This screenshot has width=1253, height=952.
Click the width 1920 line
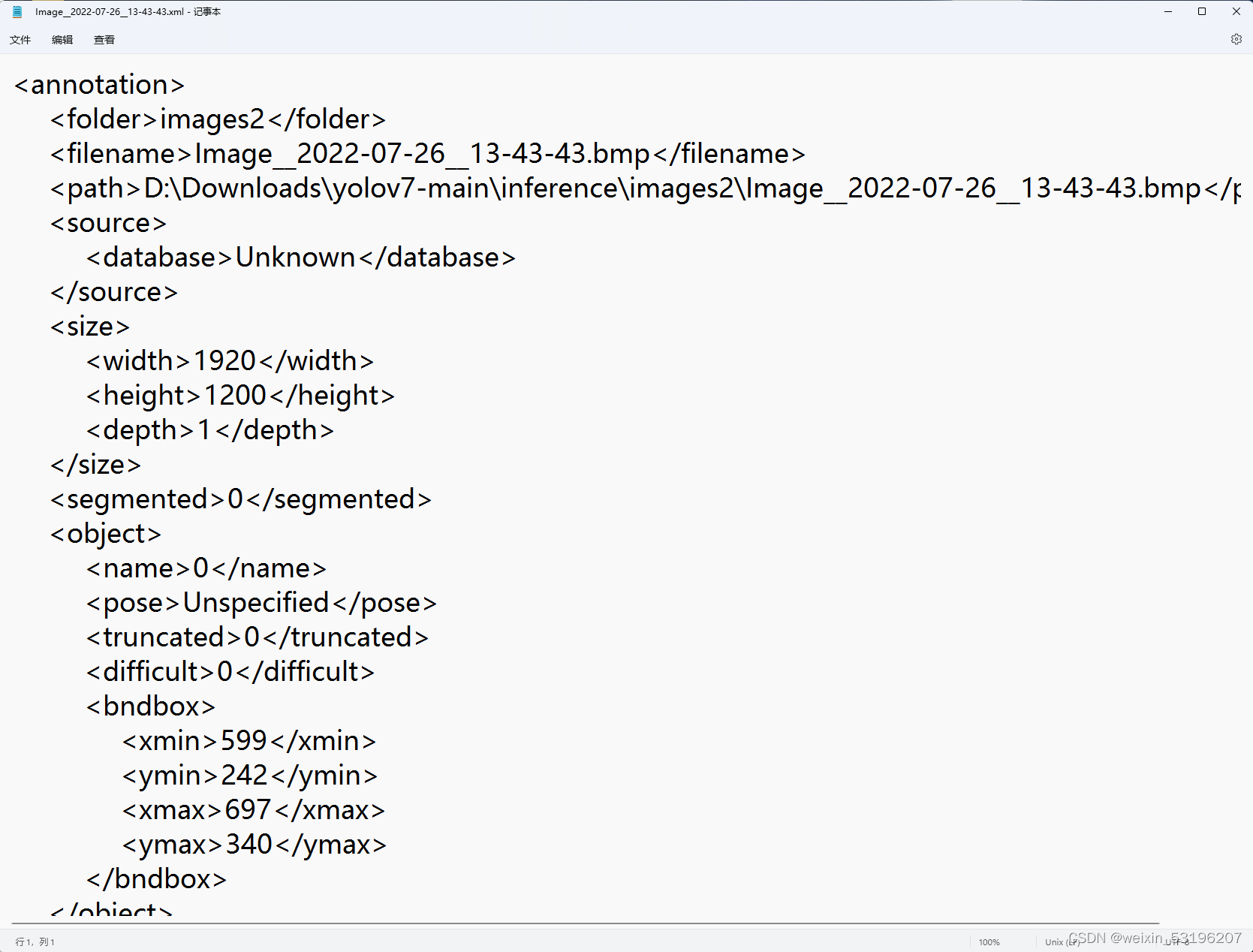pos(230,361)
